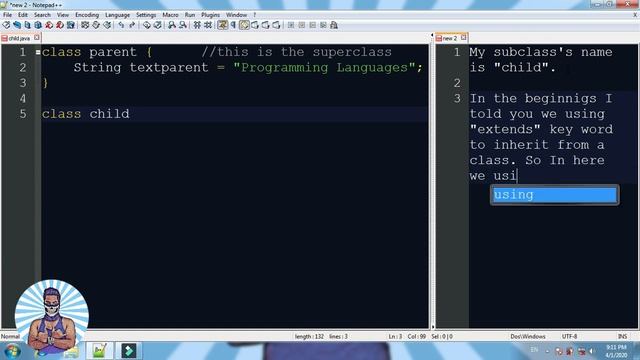Viewport: 640px width, 360px height.
Task: Show the Function List toolbar icon
Action: (x=276, y=25)
